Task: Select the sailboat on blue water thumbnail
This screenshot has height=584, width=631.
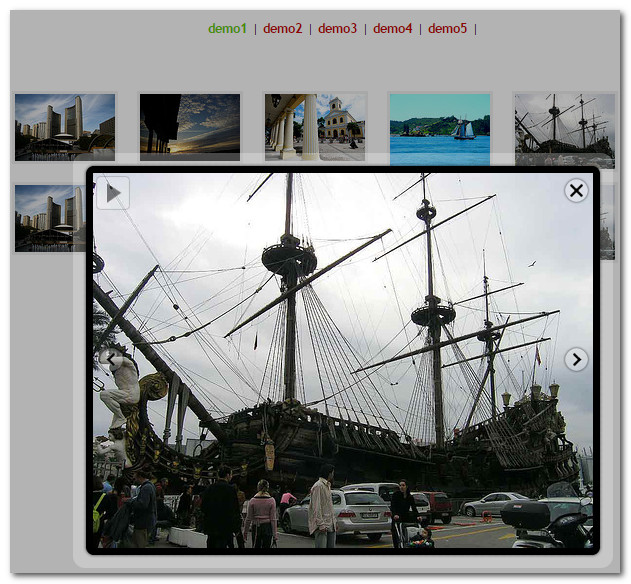Action: (x=440, y=130)
